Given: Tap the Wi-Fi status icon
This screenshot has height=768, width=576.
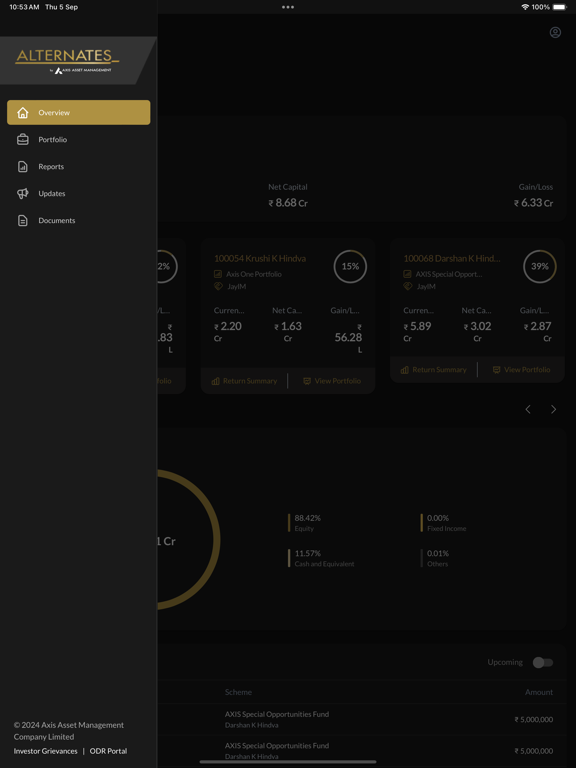Looking at the screenshot, I should [x=525, y=7].
